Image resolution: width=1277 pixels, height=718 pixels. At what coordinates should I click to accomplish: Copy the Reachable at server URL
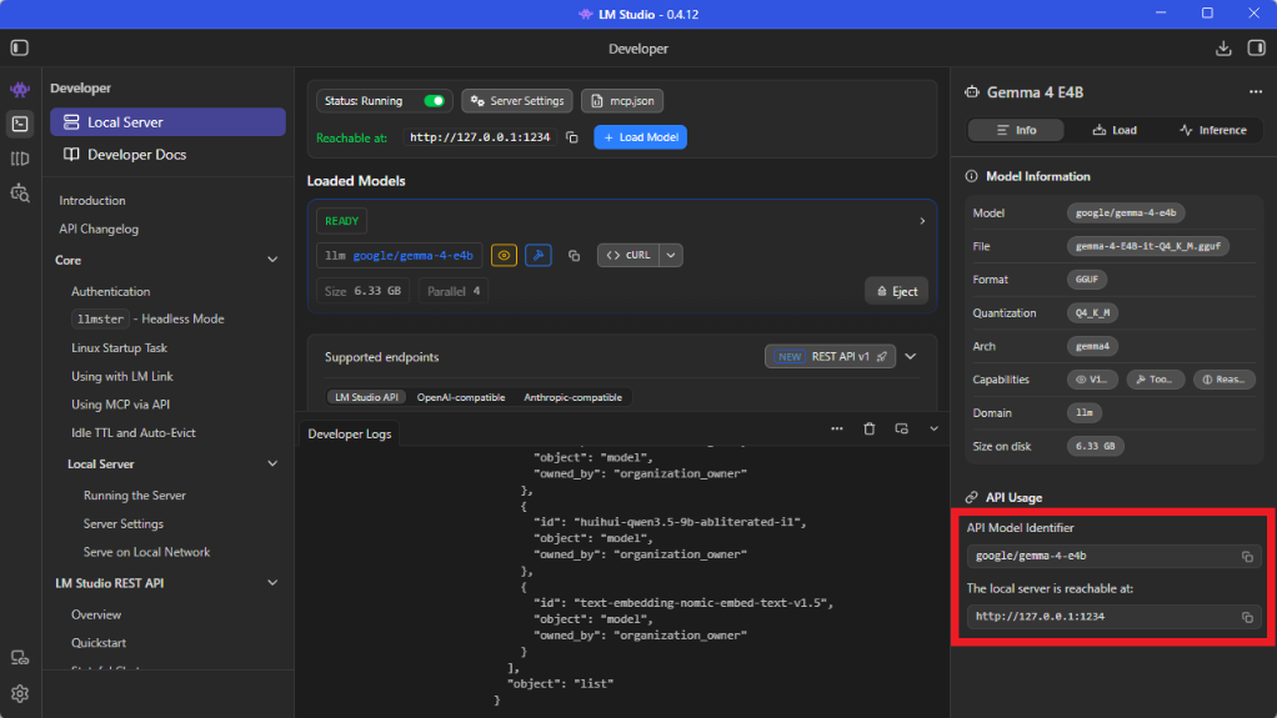pos(572,137)
